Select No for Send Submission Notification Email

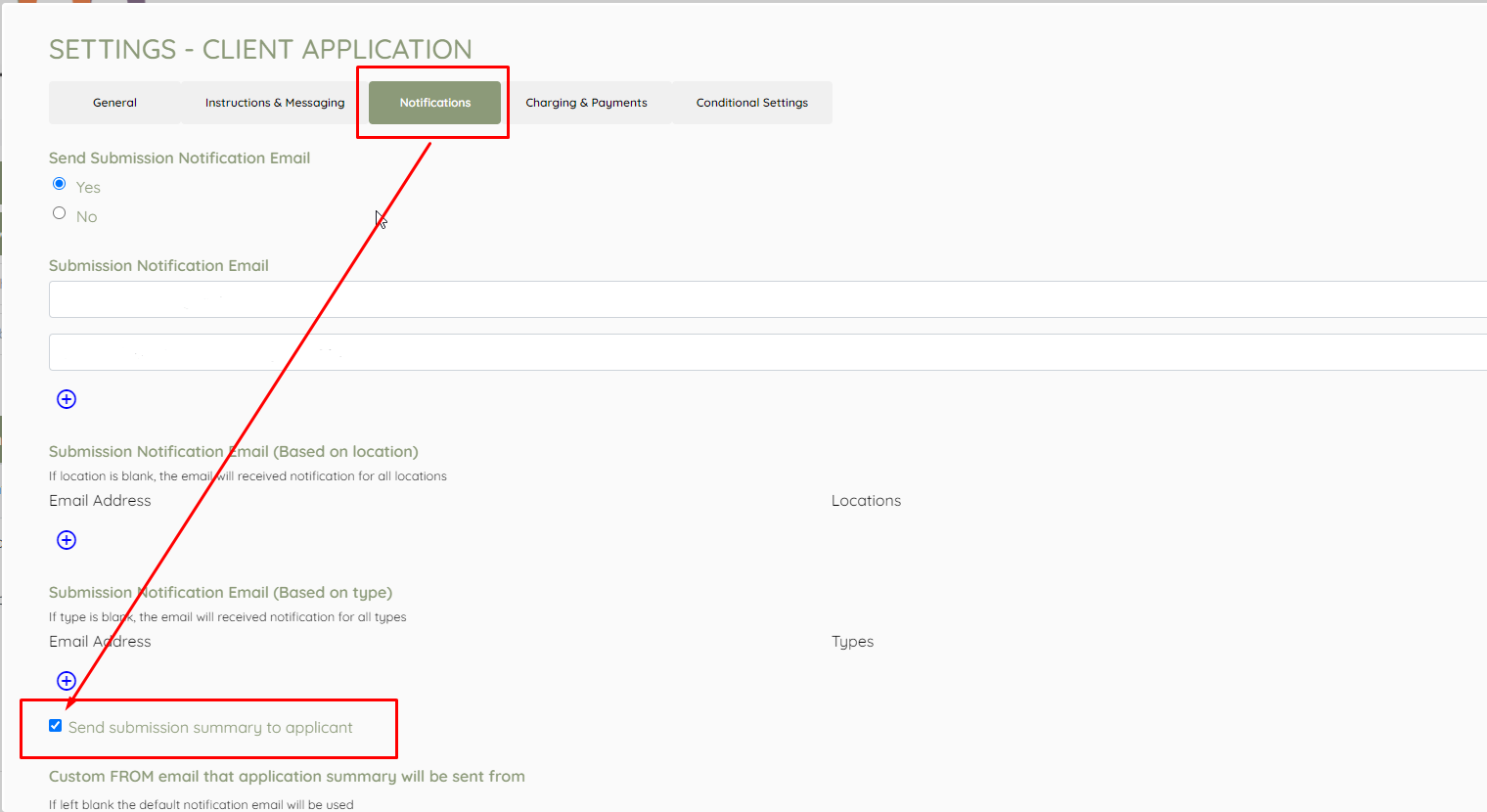point(60,213)
